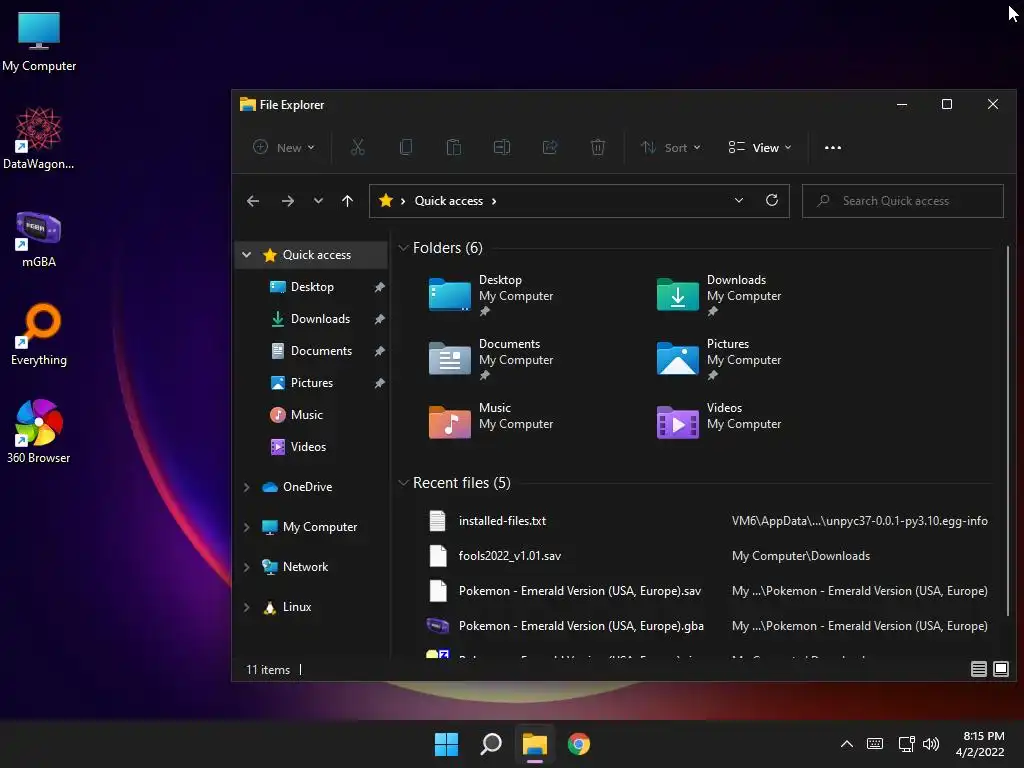Image resolution: width=1024 pixels, height=768 pixels.
Task: Open the address bar history dropdown
Action: [x=739, y=200]
